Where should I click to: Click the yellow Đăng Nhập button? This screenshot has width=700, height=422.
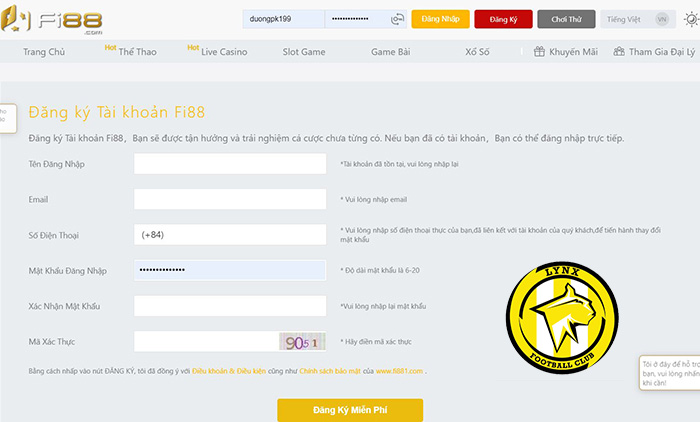pyautogui.click(x=440, y=19)
